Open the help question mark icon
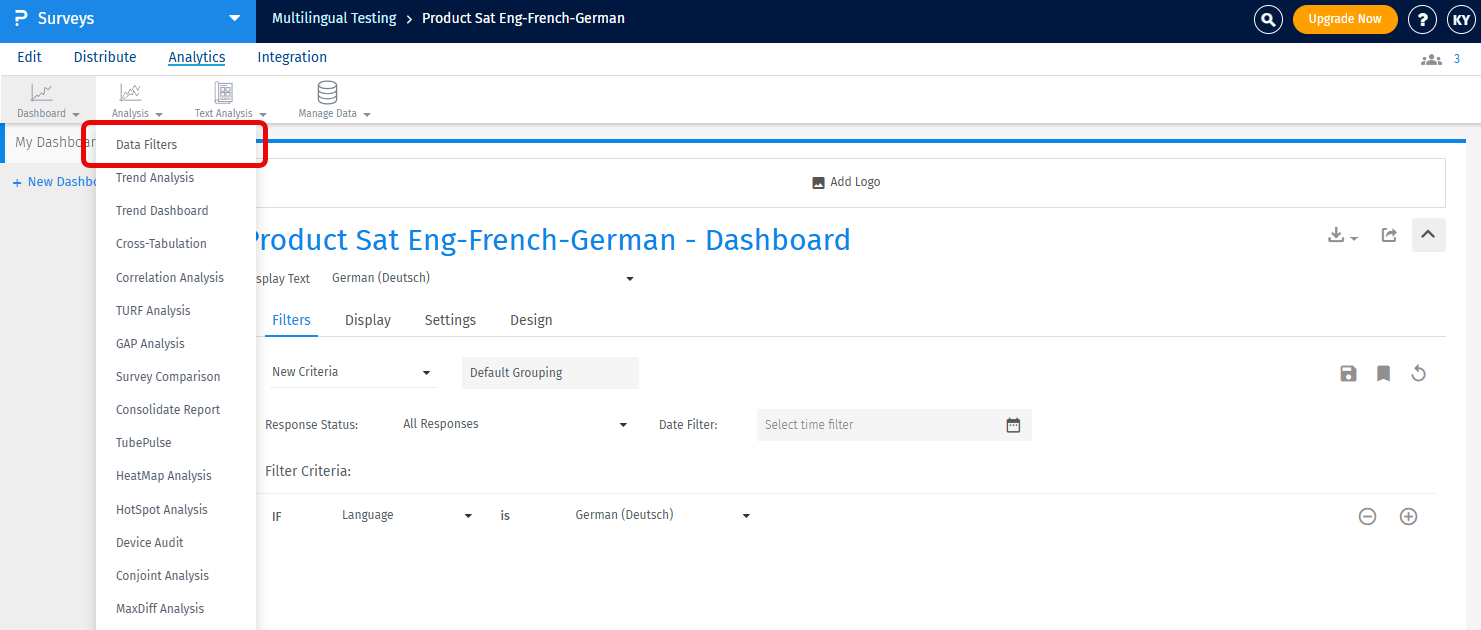 pos(1422,19)
